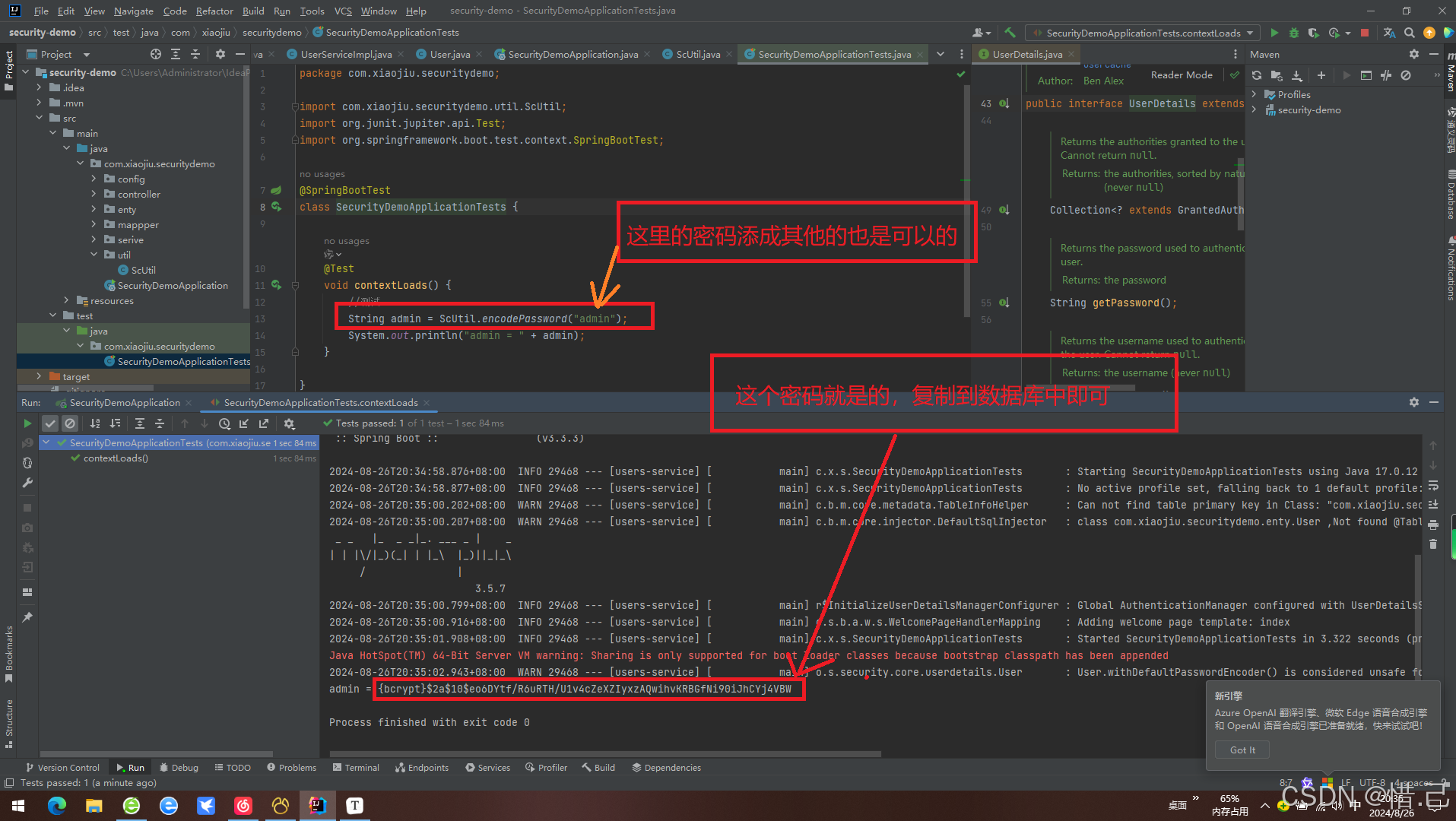Start debugging with the bug icon
The height and width of the screenshot is (821, 1456).
click(x=1293, y=33)
